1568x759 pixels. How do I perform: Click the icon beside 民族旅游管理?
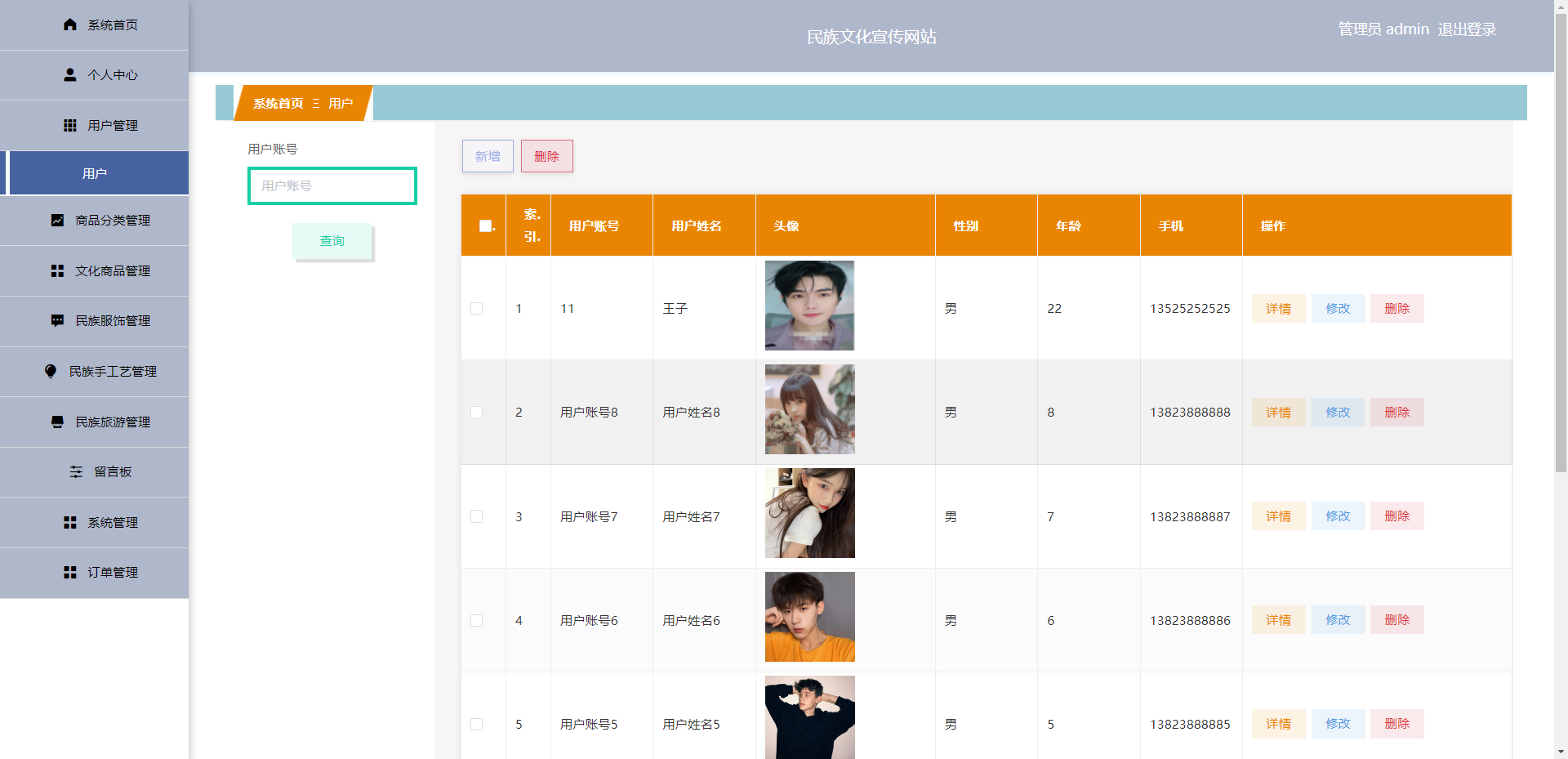[x=57, y=422]
